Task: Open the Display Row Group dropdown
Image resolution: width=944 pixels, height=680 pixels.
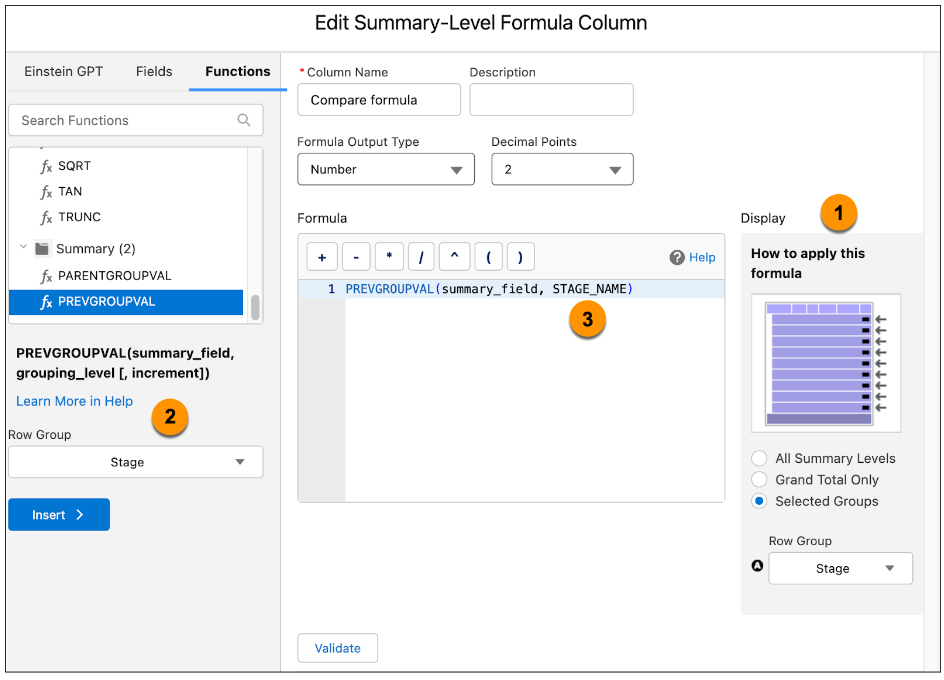Action: (x=840, y=568)
